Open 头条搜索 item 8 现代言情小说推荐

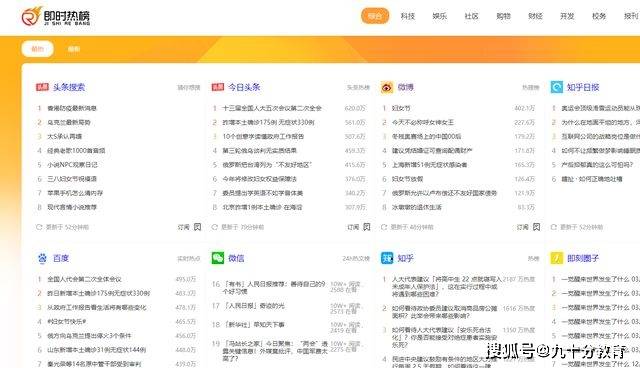pyautogui.click(x=72, y=207)
